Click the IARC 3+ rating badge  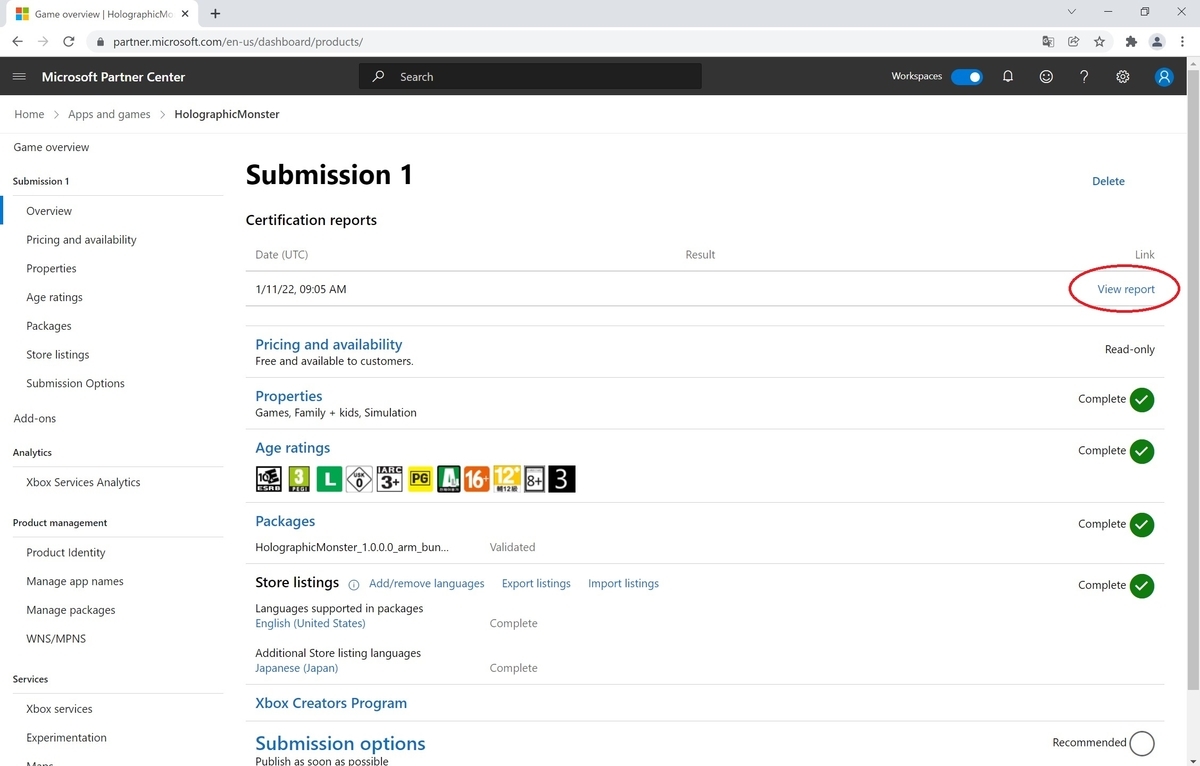[x=389, y=480]
